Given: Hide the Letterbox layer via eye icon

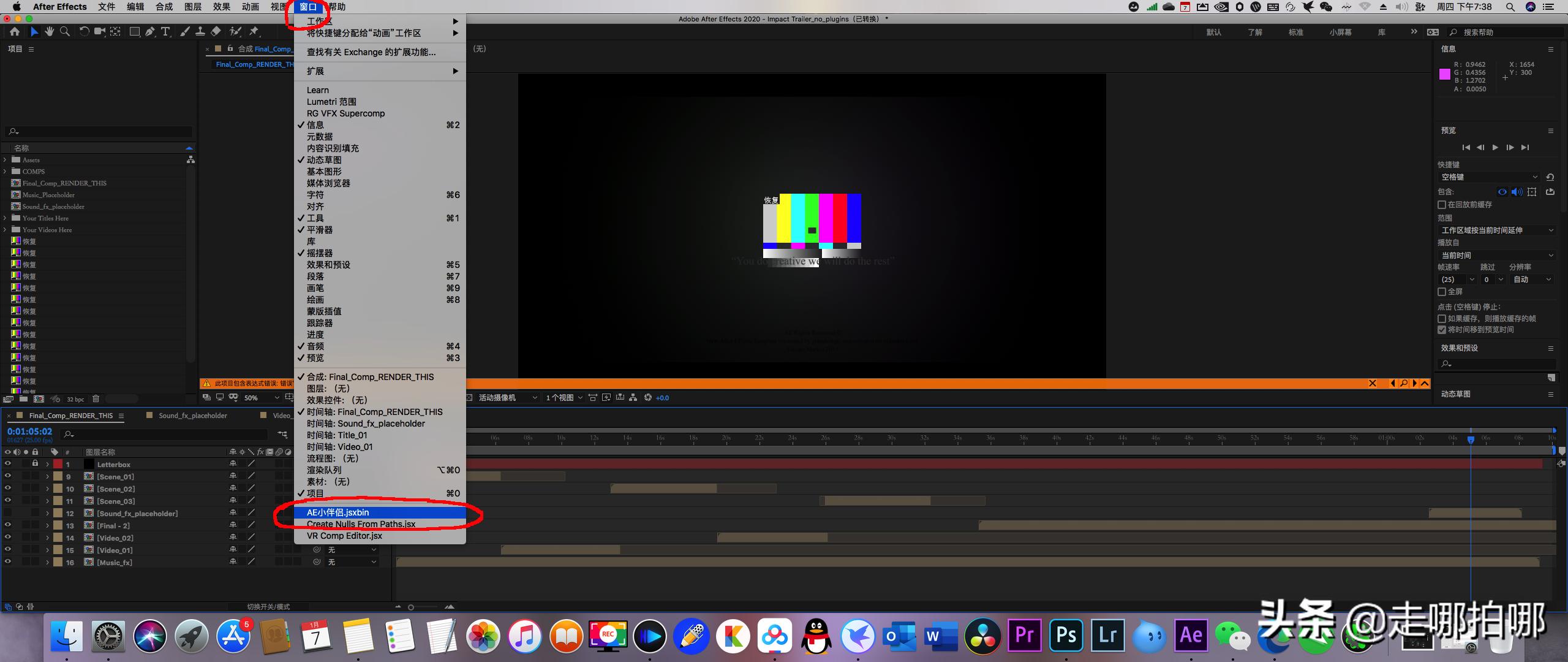Looking at the screenshot, I should tap(7, 464).
